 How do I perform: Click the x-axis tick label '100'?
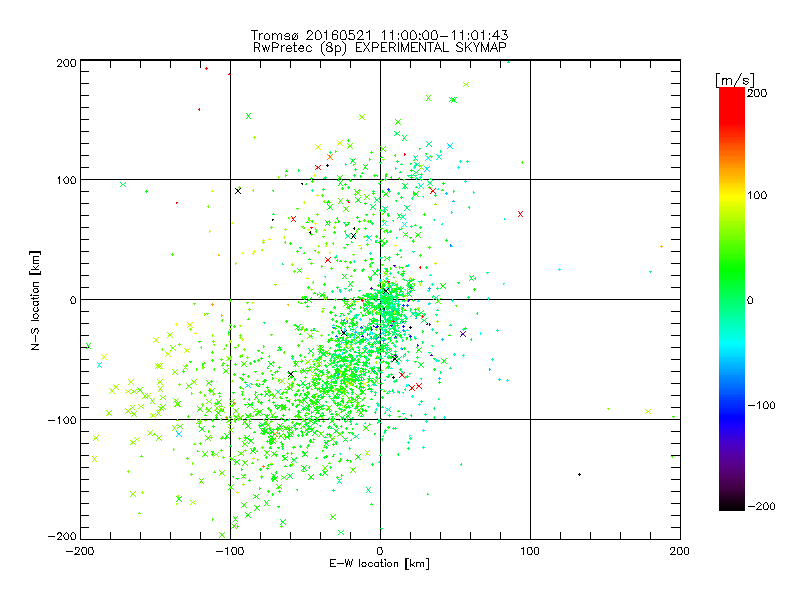(x=530, y=551)
